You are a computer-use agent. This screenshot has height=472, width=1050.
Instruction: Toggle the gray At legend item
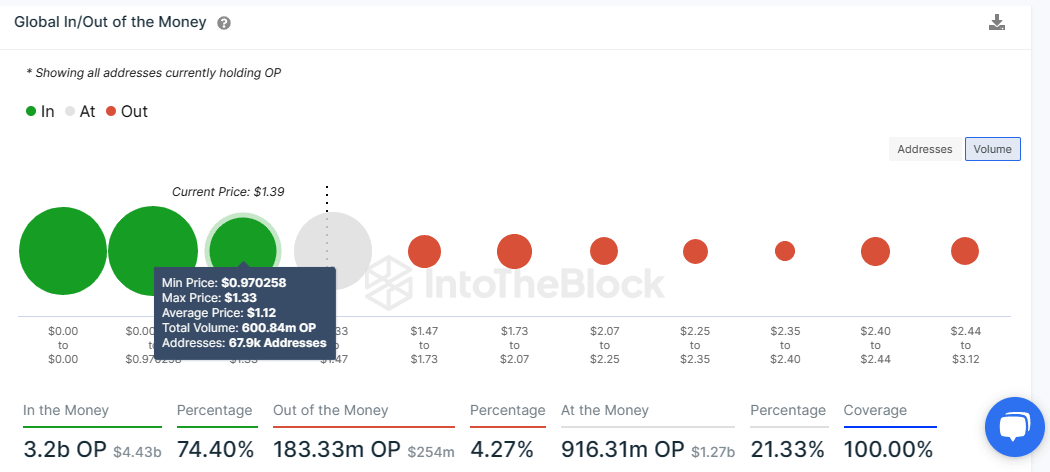coord(80,112)
